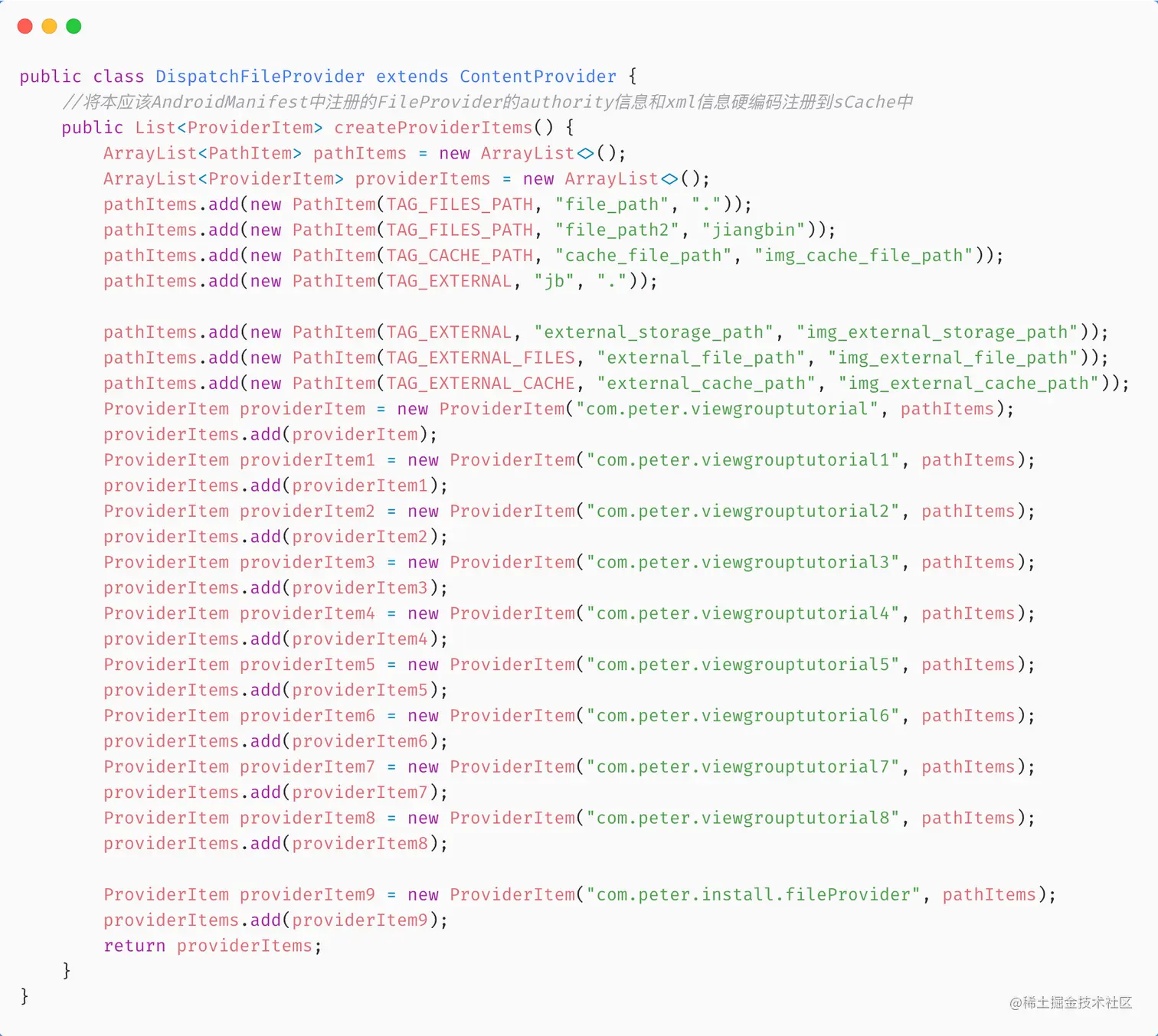The image size is (1158, 1036).
Task: Click the "img_external_file_path" string
Action: click(953, 358)
